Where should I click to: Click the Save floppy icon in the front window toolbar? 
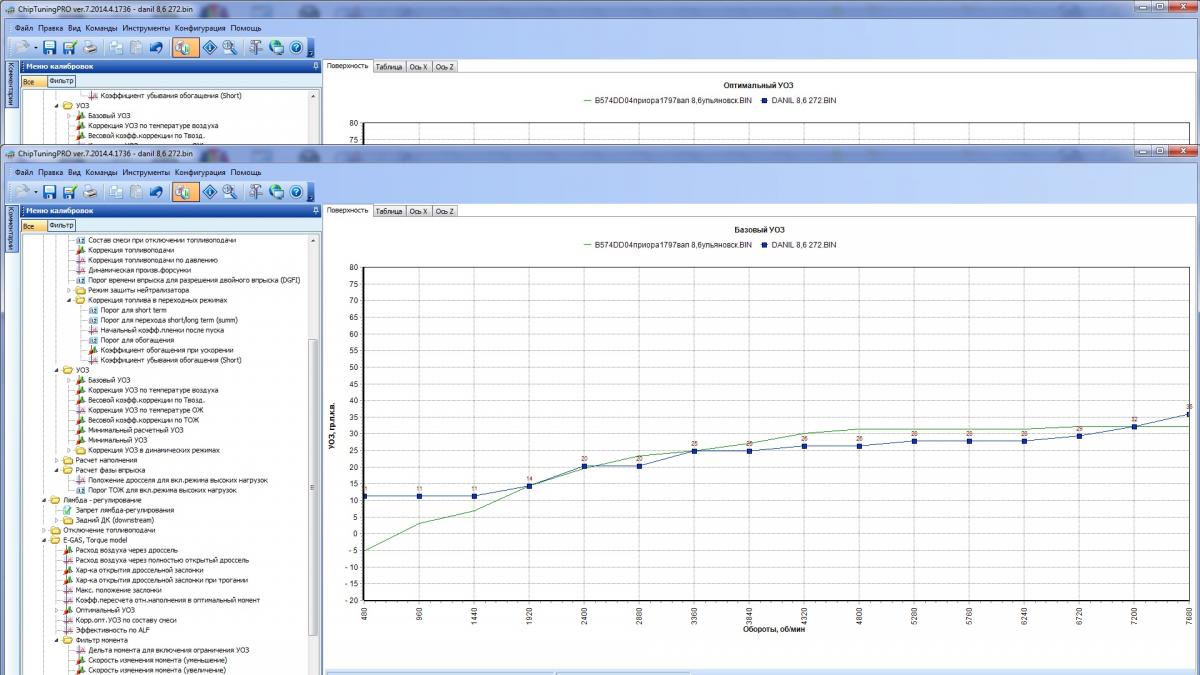click(50, 191)
